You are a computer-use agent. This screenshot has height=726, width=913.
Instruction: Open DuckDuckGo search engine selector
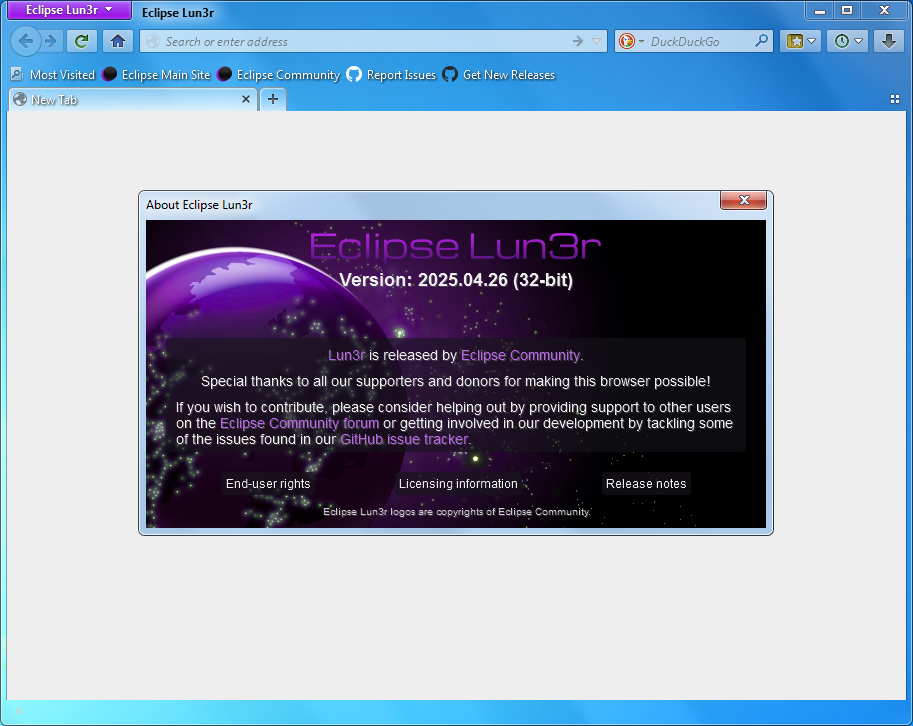pos(631,41)
